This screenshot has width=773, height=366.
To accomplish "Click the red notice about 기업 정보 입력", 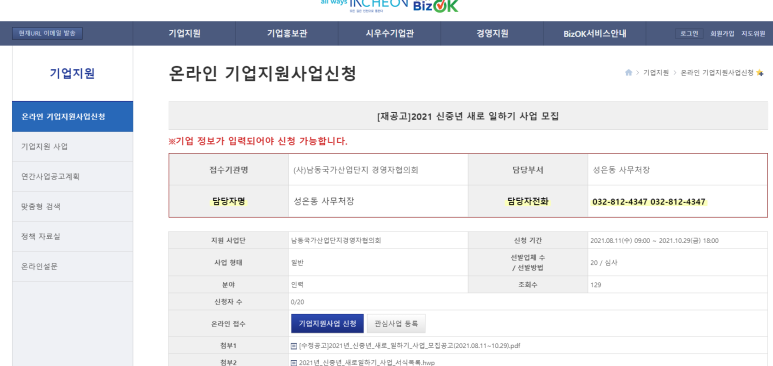I will point(258,142).
